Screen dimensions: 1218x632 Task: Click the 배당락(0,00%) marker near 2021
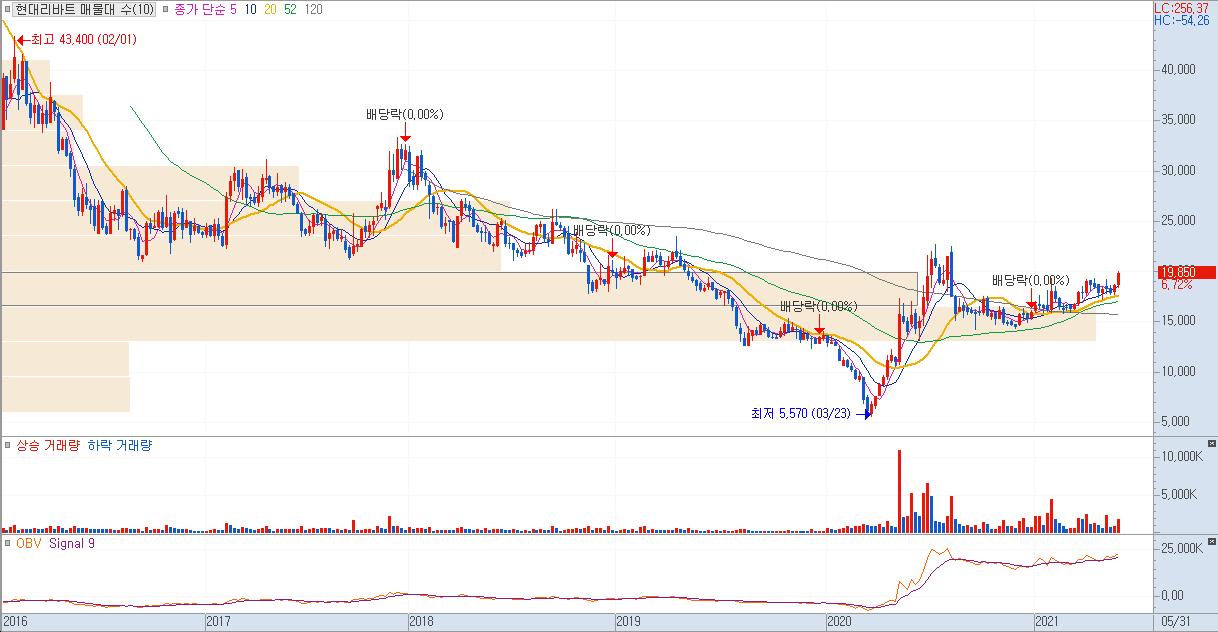pos(1030,280)
